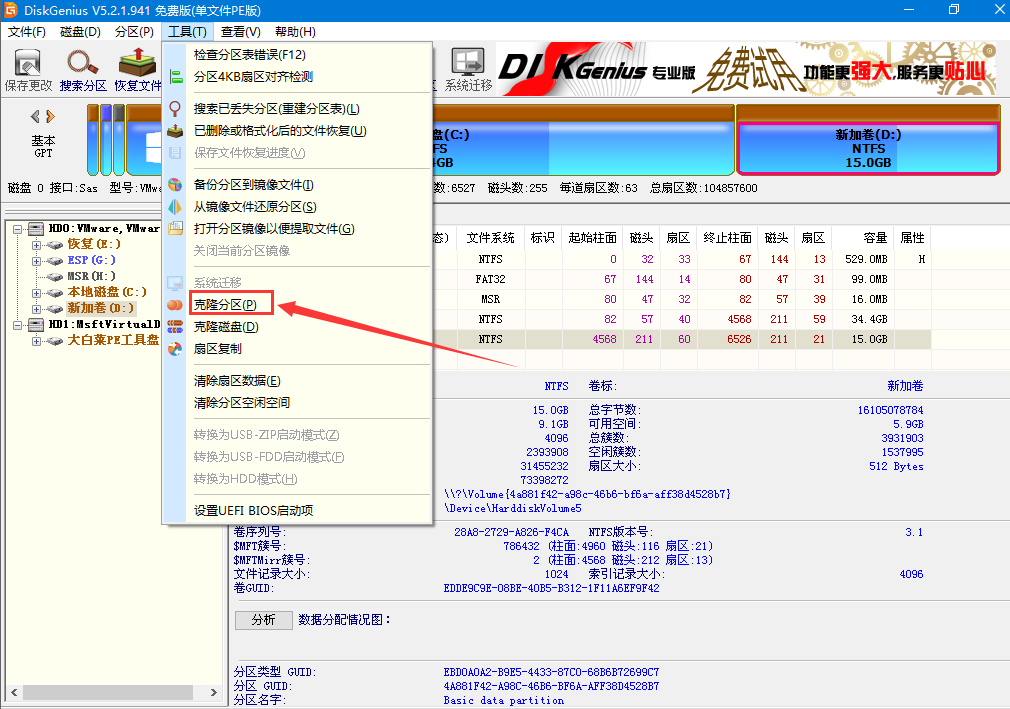The height and width of the screenshot is (709, 1010).
Task: Click the volume GUID value EDDE9C9E-08BE-40B5
Action: 551,588
